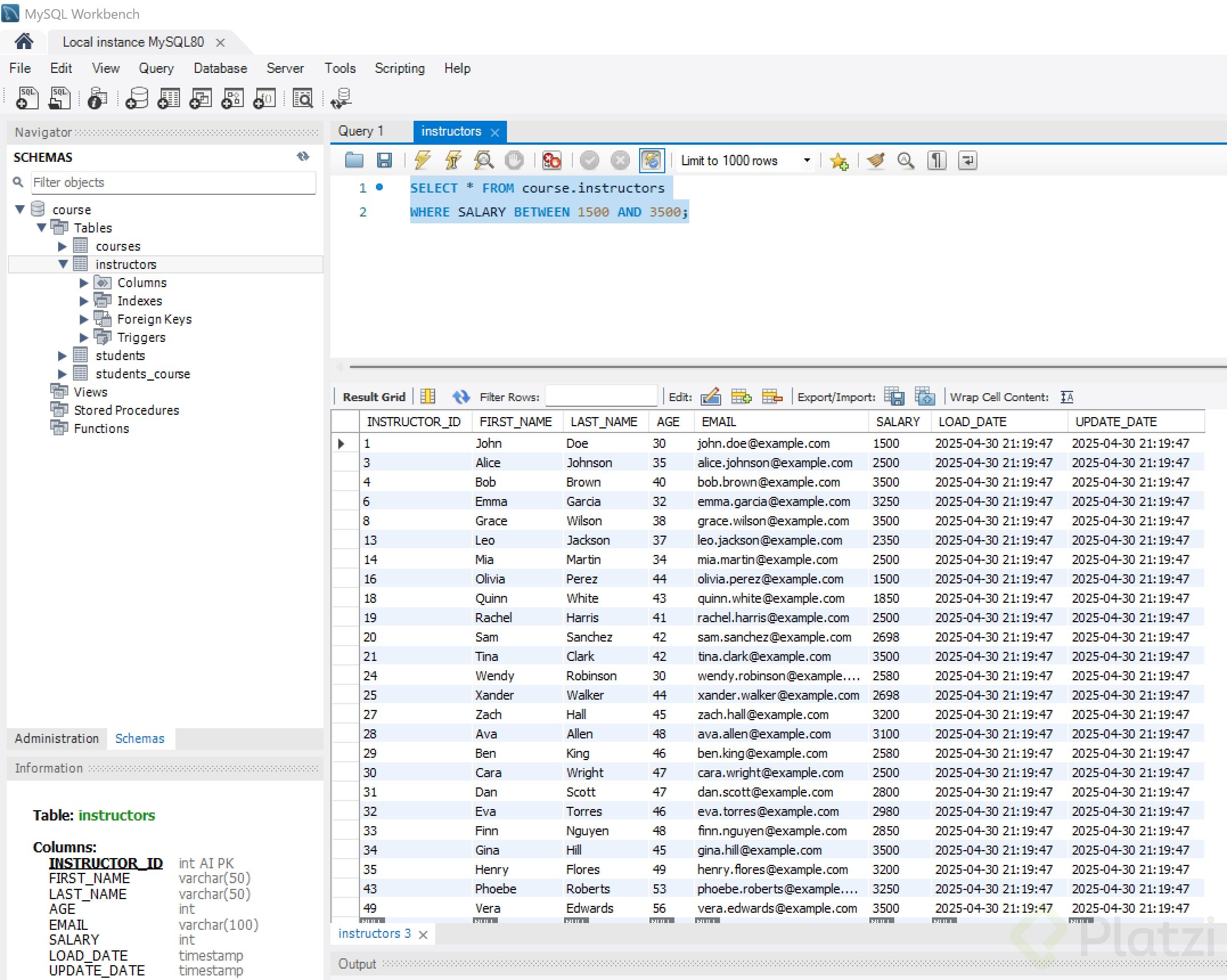The height and width of the screenshot is (980, 1227).
Task: Click the Create new schema icon
Action: click(x=137, y=99)
